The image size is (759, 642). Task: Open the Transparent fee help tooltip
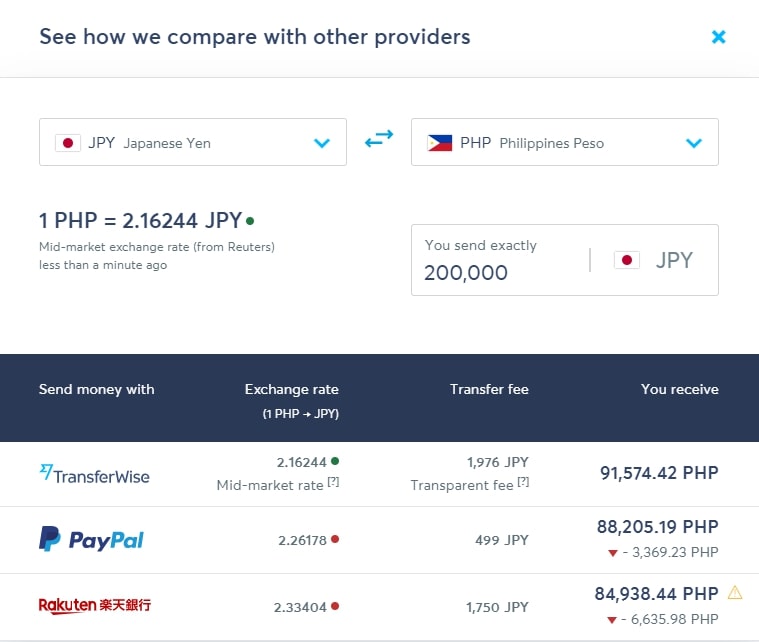pyautogui.click(x=523, y=482)
